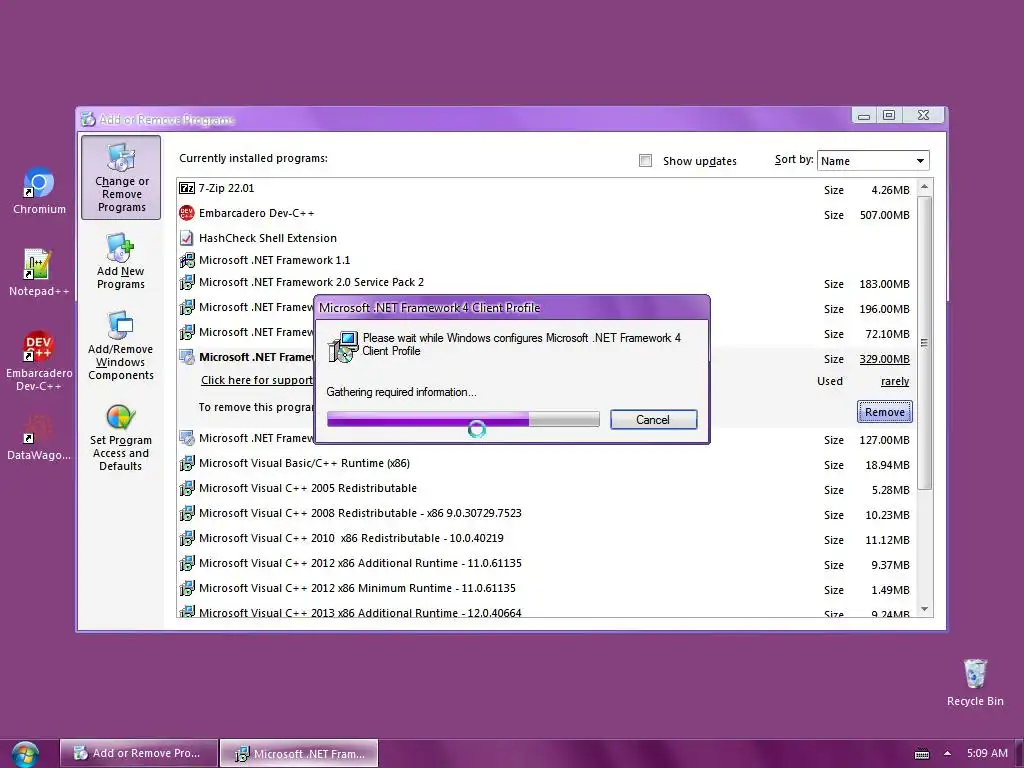Enable the Show updates checkbox

pyautogui.click(x=645, y=161)
